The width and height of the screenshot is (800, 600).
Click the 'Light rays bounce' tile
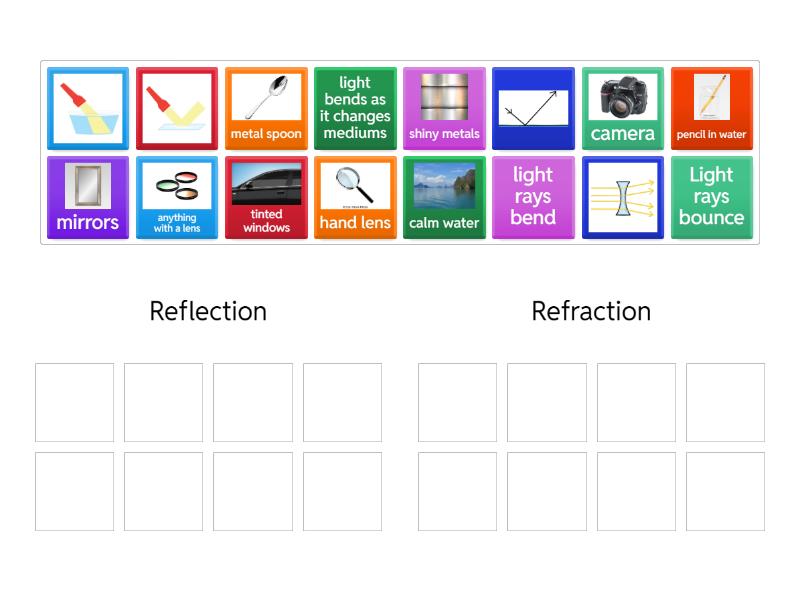711,198
